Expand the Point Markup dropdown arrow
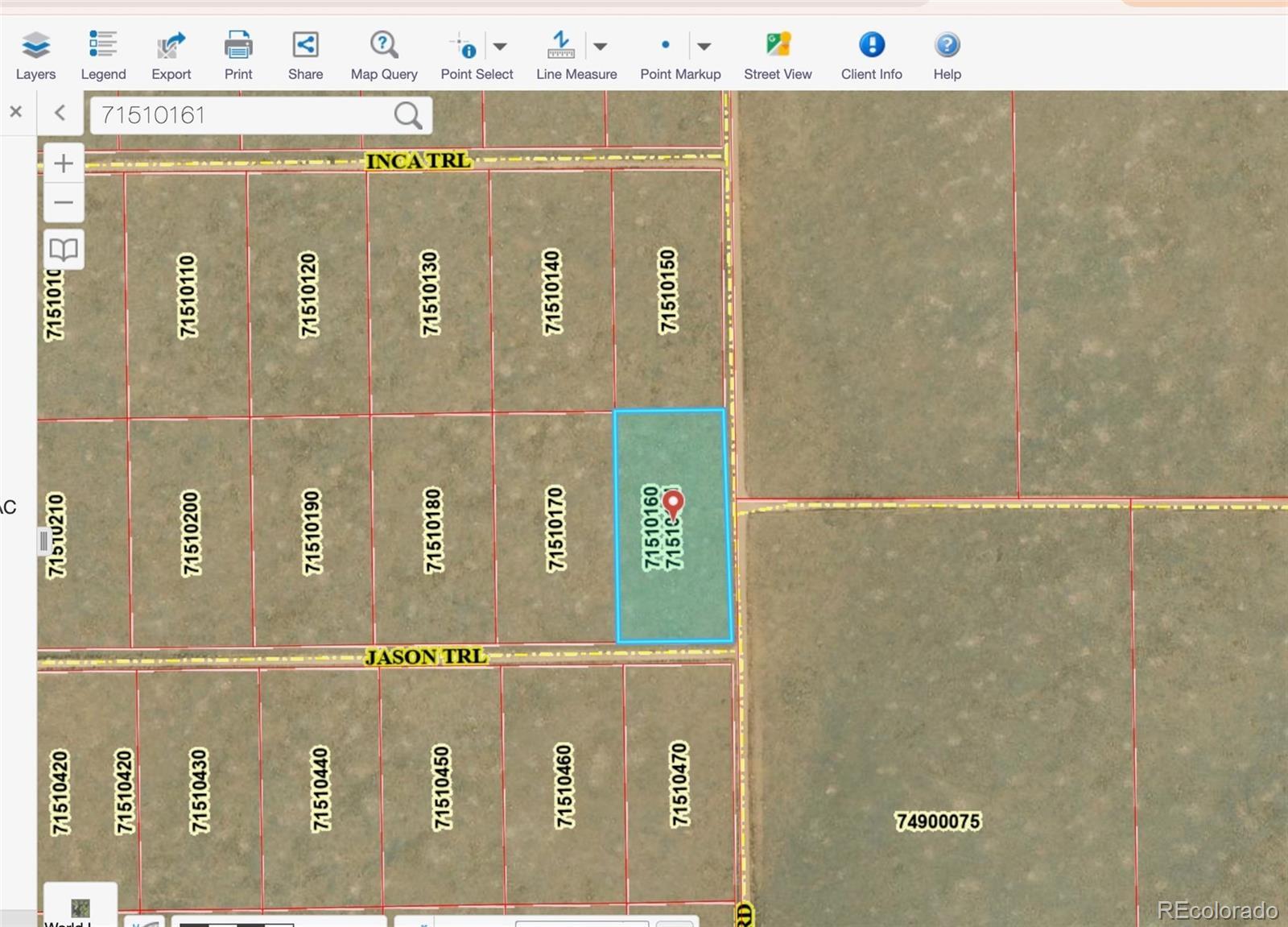The width and height of the screenshot is (1288, 927). pos(704,47)
